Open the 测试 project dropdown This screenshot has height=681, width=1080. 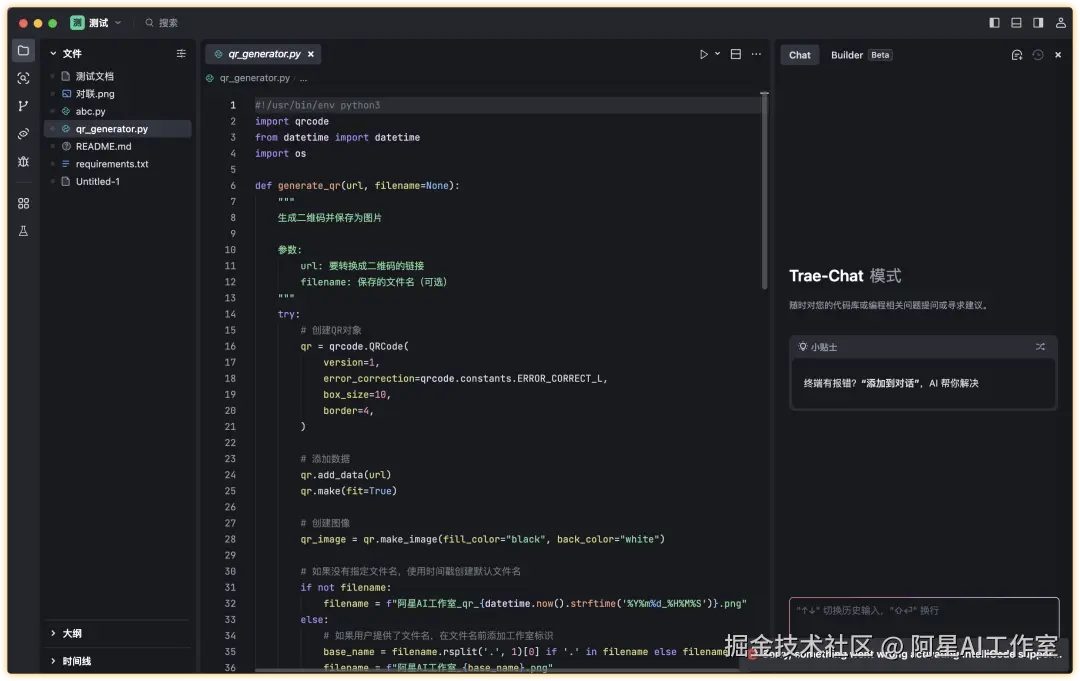click(96, 23)
